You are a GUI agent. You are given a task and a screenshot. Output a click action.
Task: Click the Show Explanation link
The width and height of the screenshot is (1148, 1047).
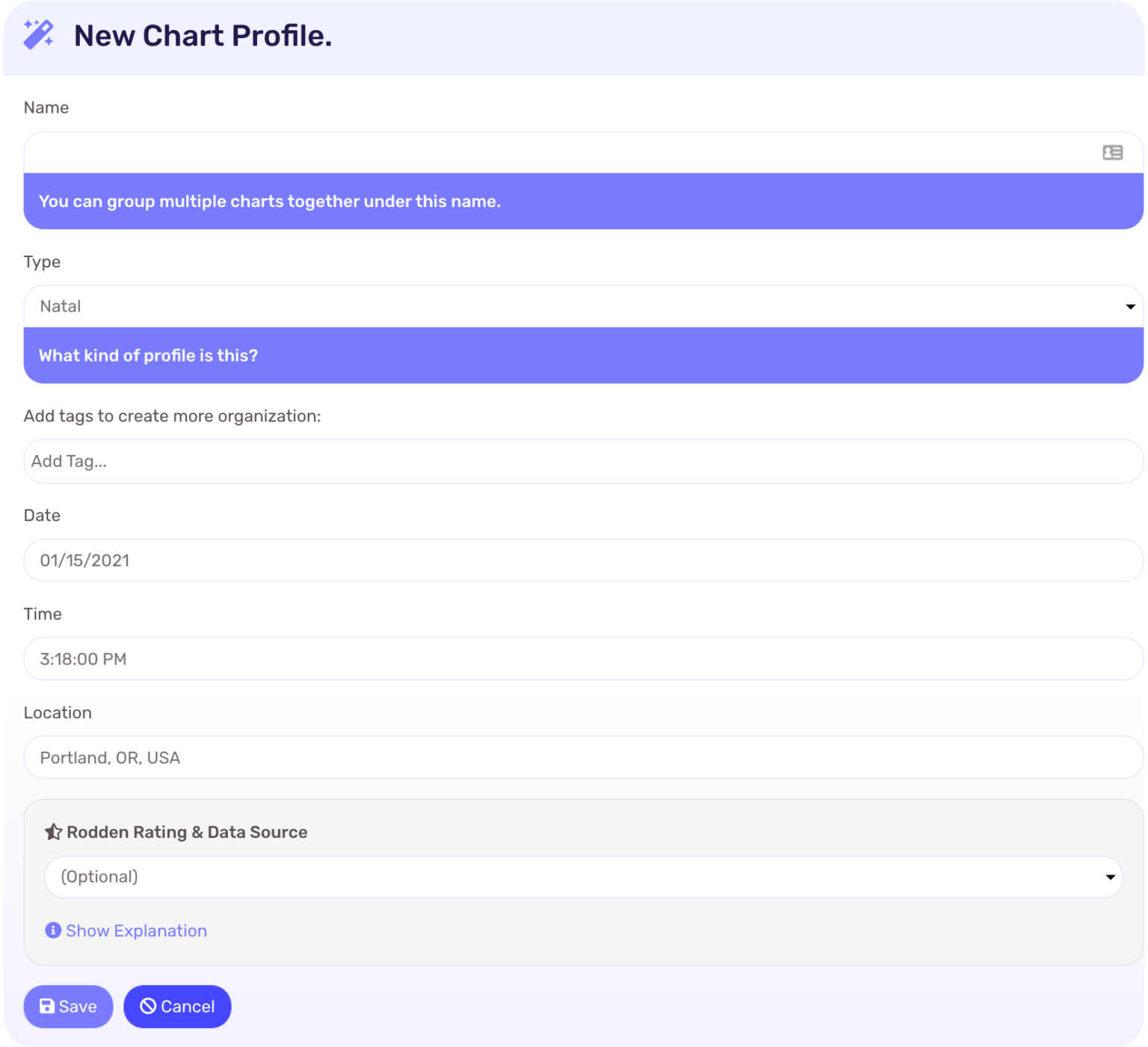[x=135, y=930]
